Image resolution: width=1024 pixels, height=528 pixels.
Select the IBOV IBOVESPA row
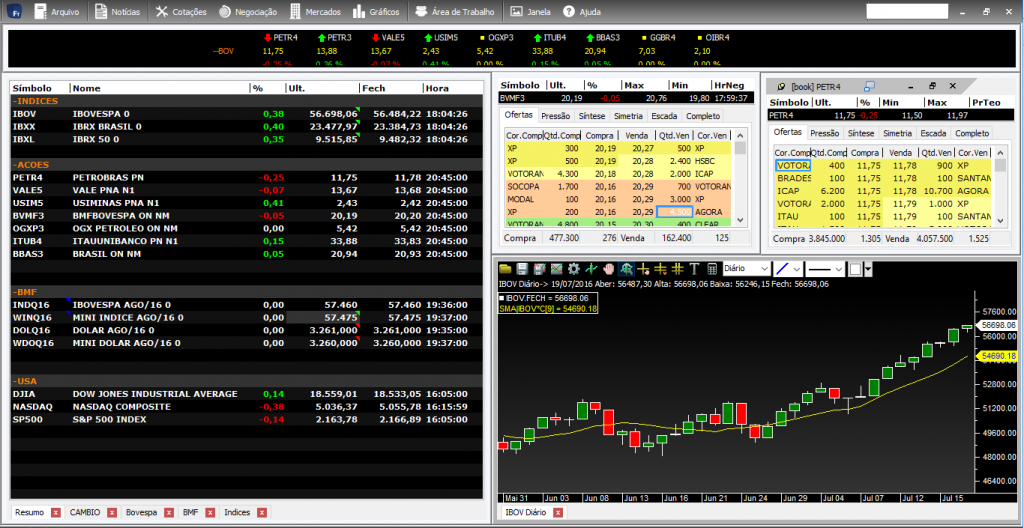pos(247,114)
